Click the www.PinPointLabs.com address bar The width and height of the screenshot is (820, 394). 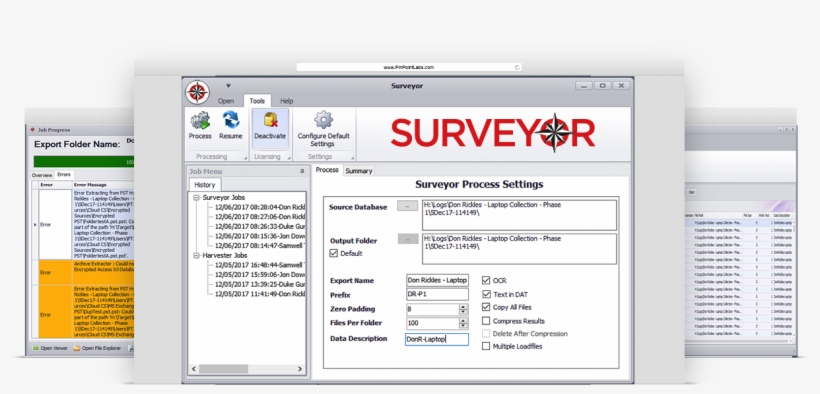(x=409, y=67)
